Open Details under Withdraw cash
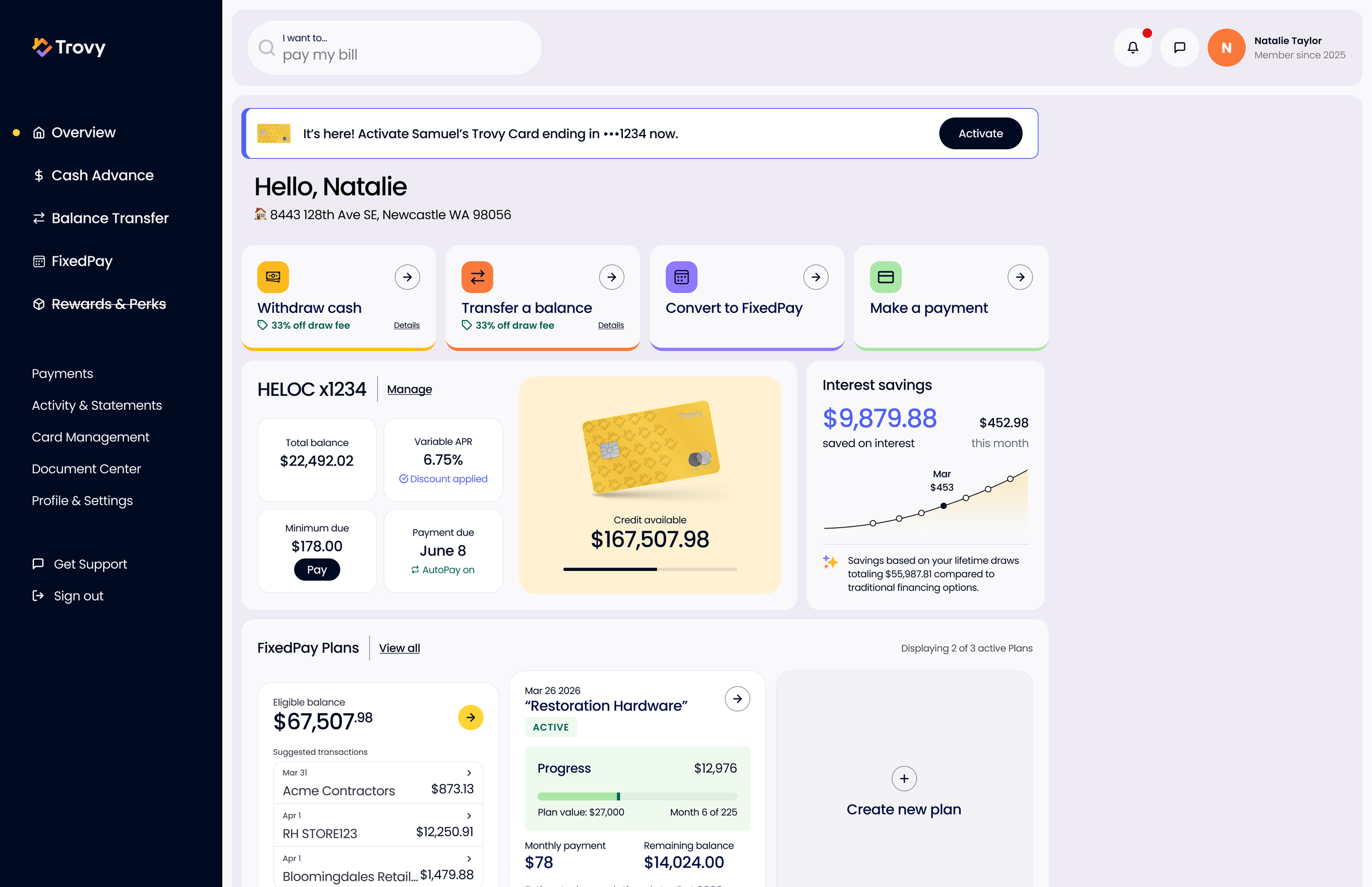The width and height of the screenshot is (1372, 887). (x=407, y=325)
